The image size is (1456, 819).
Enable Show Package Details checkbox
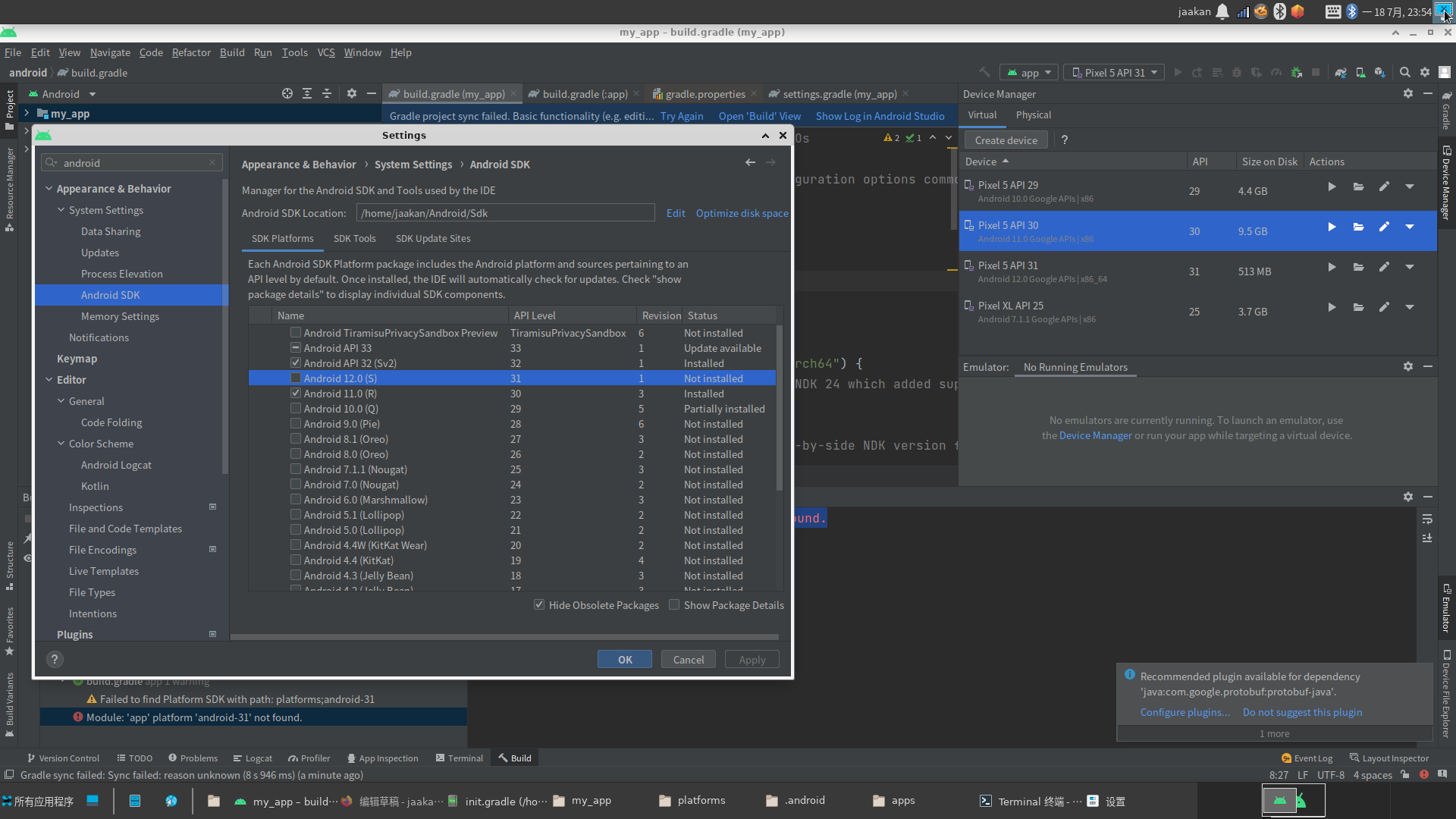(x=674, y=604)
